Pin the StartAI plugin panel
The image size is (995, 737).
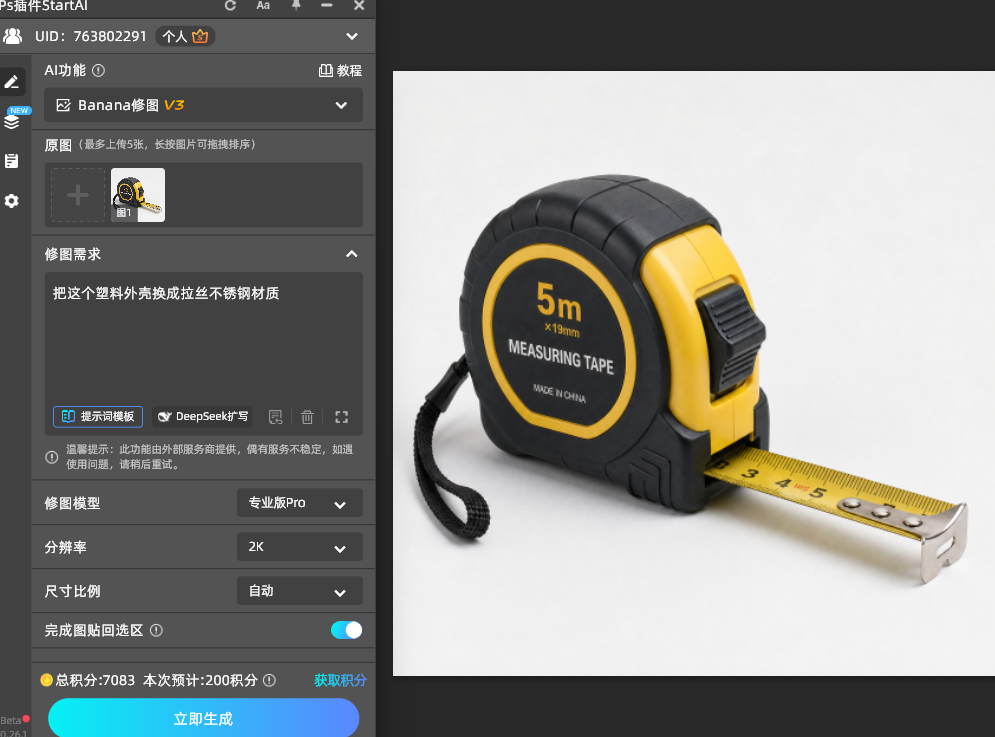click(296, 6)
